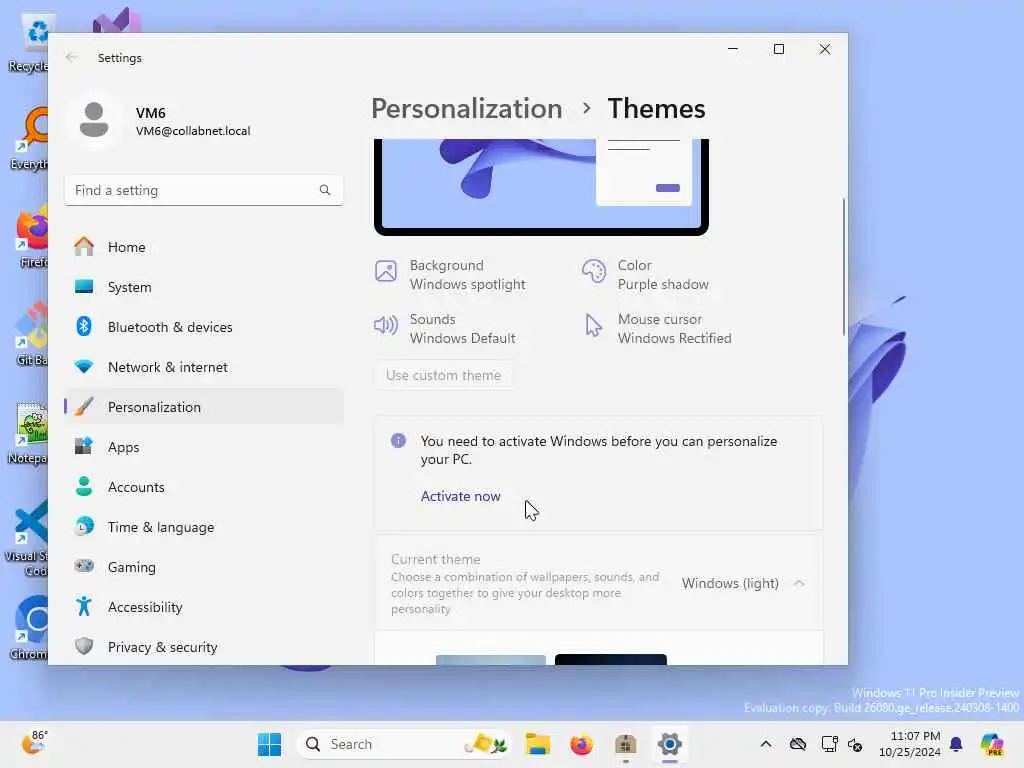The width and height of the screenshot is (1024, 768).
Task: Open System settings page
Action: coord(204,287)
